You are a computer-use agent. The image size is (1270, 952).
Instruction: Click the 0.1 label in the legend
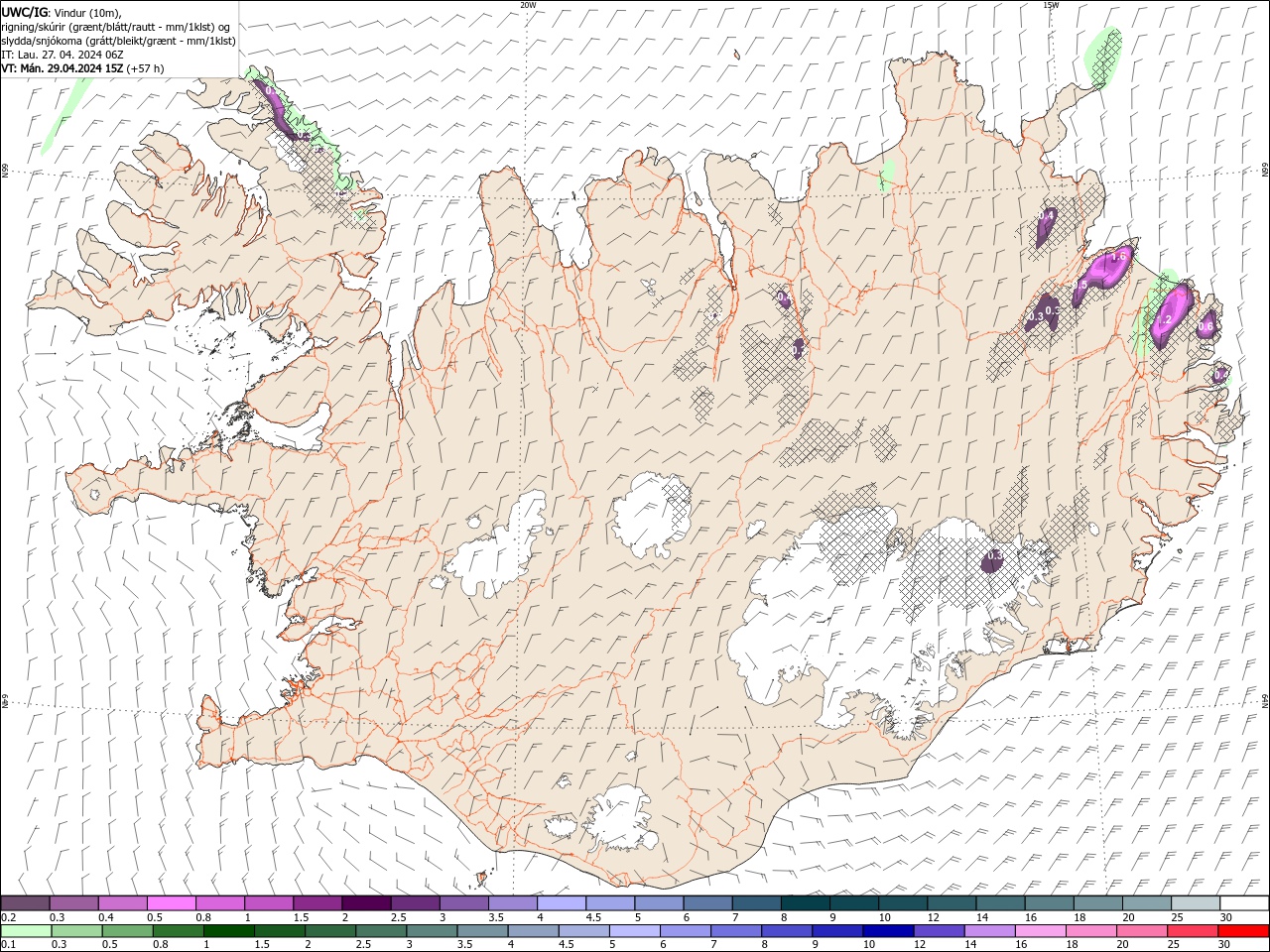pos(8,945)
